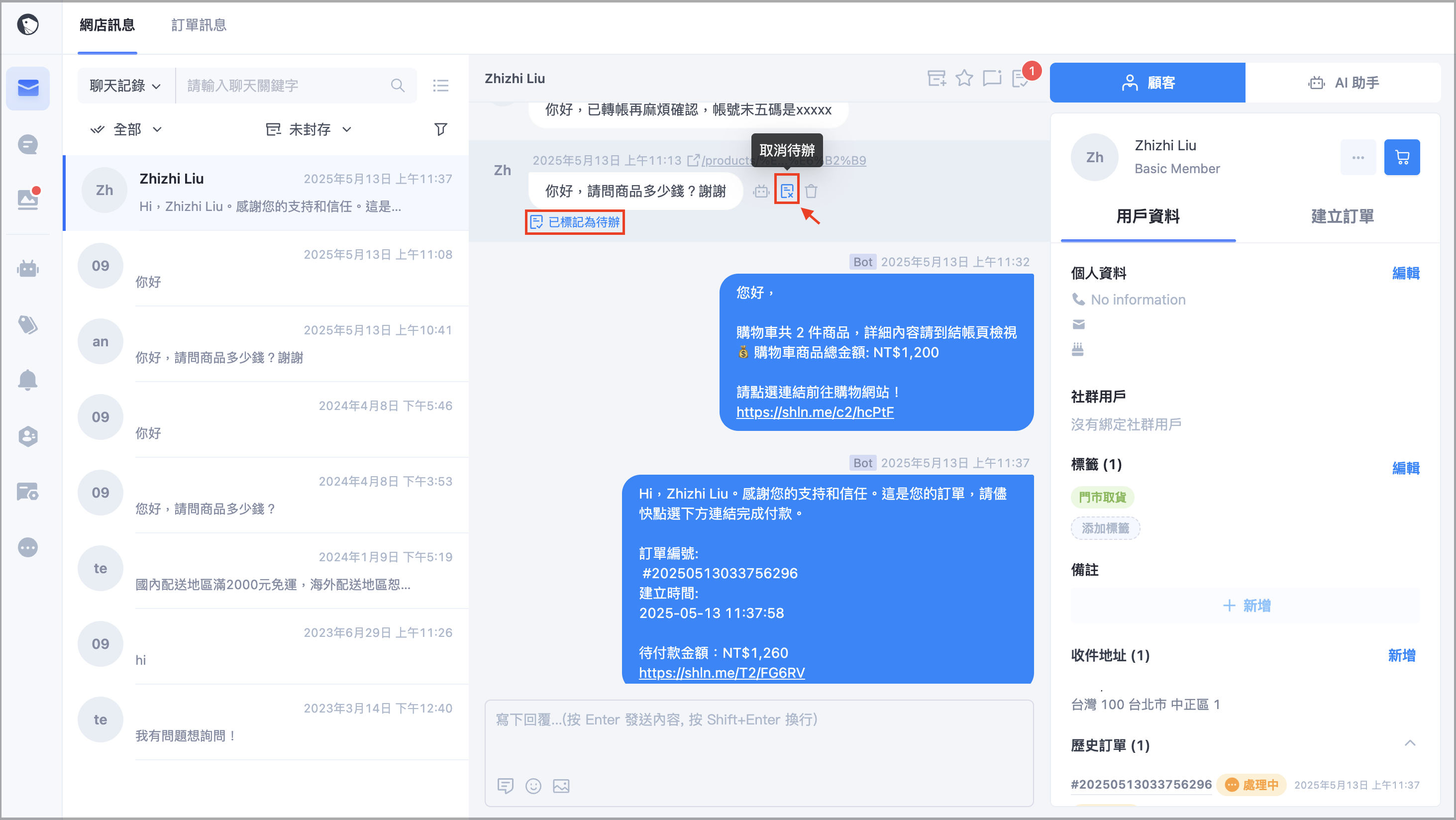
Task: Open the tags sidebar icon
Action: click(28, 324)
